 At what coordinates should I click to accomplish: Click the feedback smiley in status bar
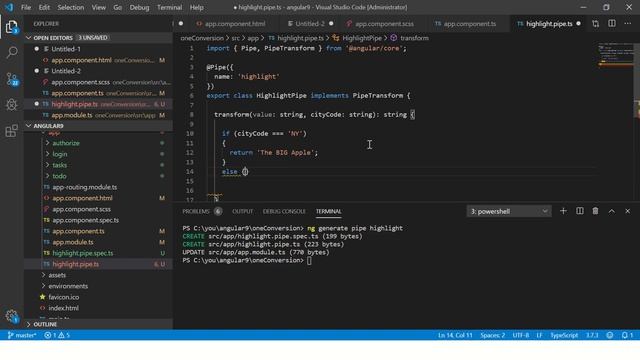click(609, 335)
